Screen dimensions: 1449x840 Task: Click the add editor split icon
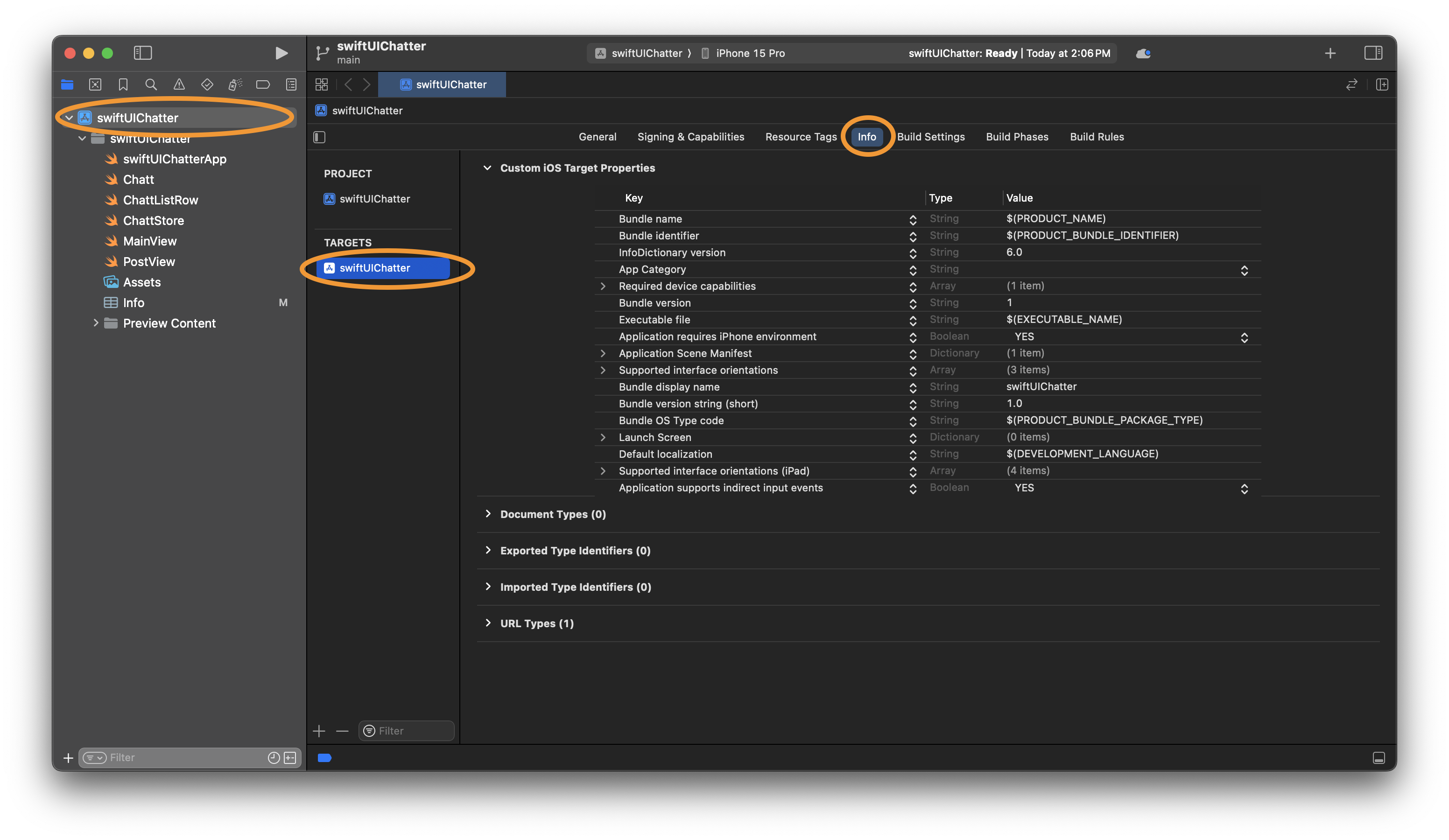[x=1382, y=84]
